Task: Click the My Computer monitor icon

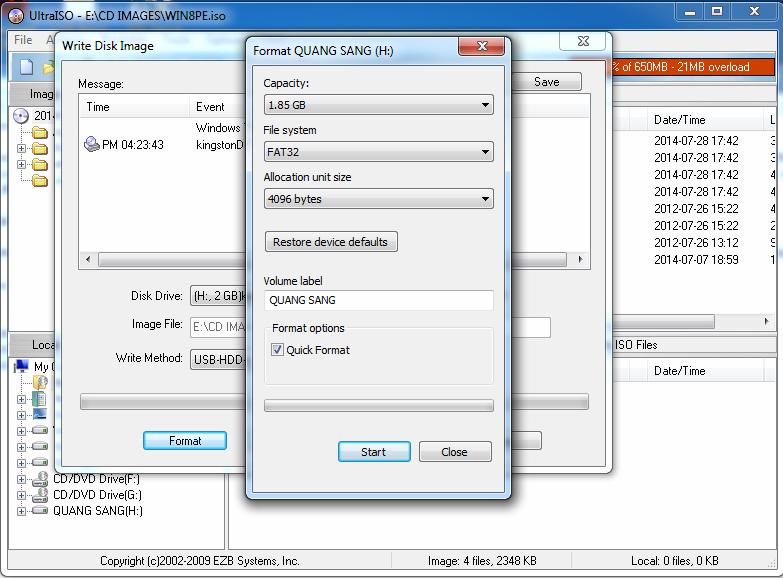Action: click(x=21, y=366)
